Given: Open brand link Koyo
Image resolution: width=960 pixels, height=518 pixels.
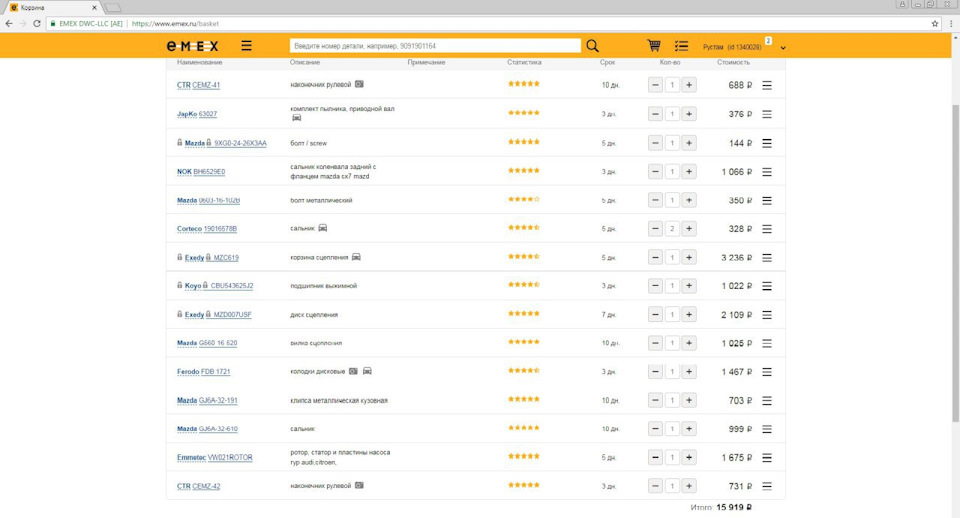Looking at the screenshot, I should [193, 286].
